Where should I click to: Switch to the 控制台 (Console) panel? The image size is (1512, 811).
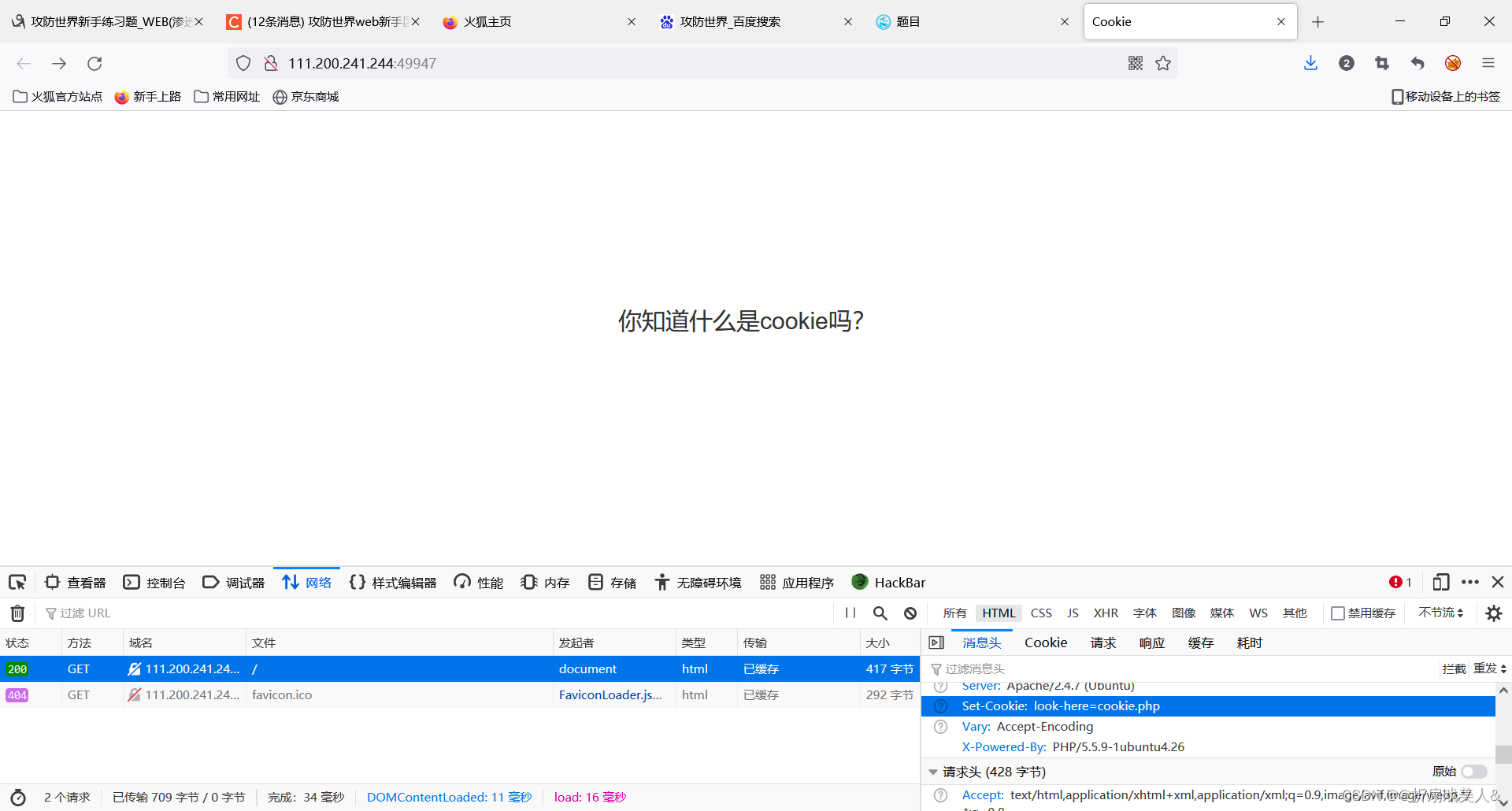pos(154,582)
